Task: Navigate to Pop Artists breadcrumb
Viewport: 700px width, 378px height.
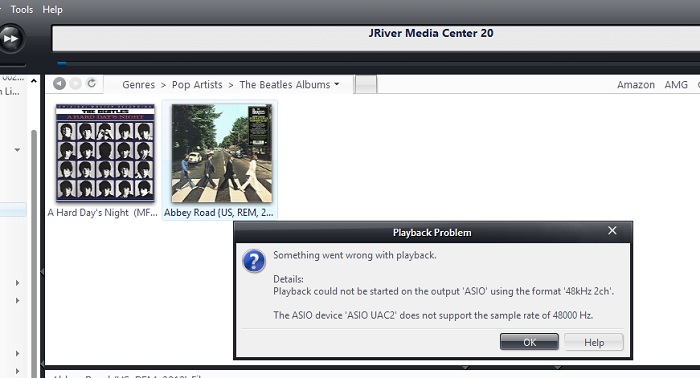Action: tap(197, 84)
